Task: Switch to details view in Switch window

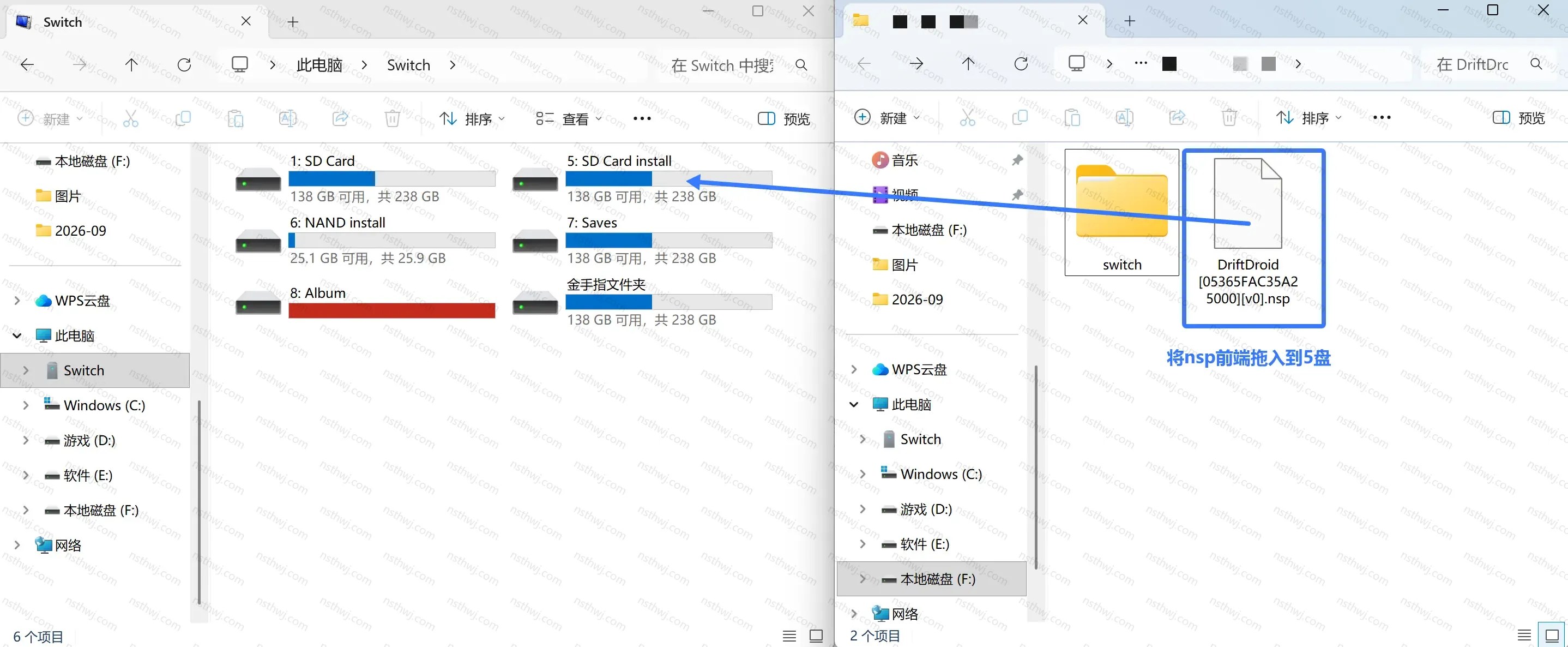Action: (x=789, y=636)
